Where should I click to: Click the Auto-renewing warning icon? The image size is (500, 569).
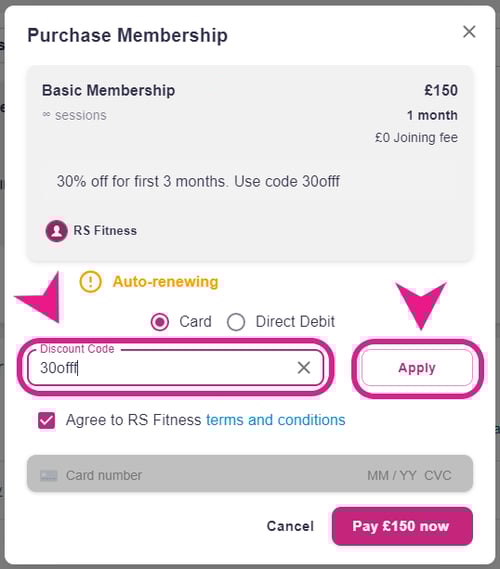coord(90,282)
